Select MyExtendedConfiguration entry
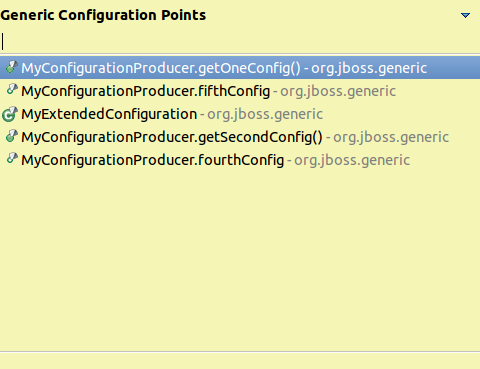The image size is (480, 369). pyautogui.click(x=240, y=114)
